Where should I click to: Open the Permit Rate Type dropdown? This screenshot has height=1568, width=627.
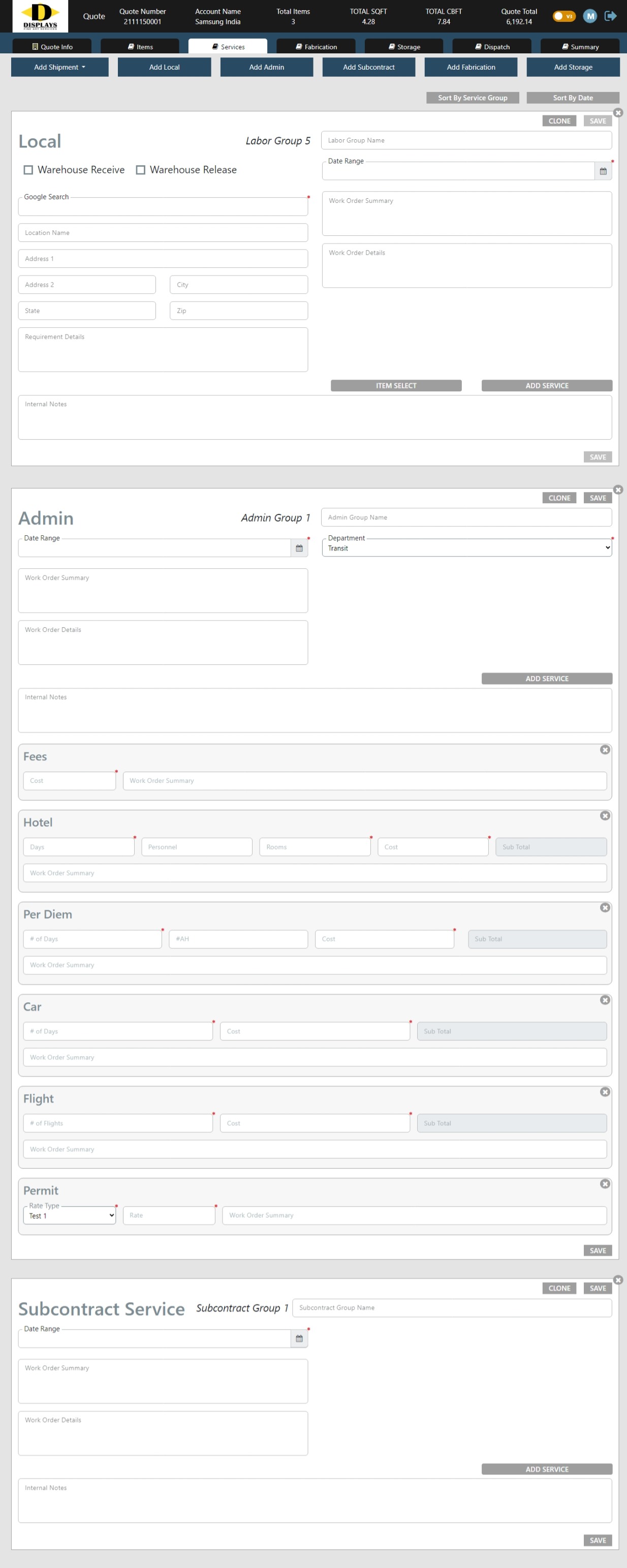coord(70,1216)
